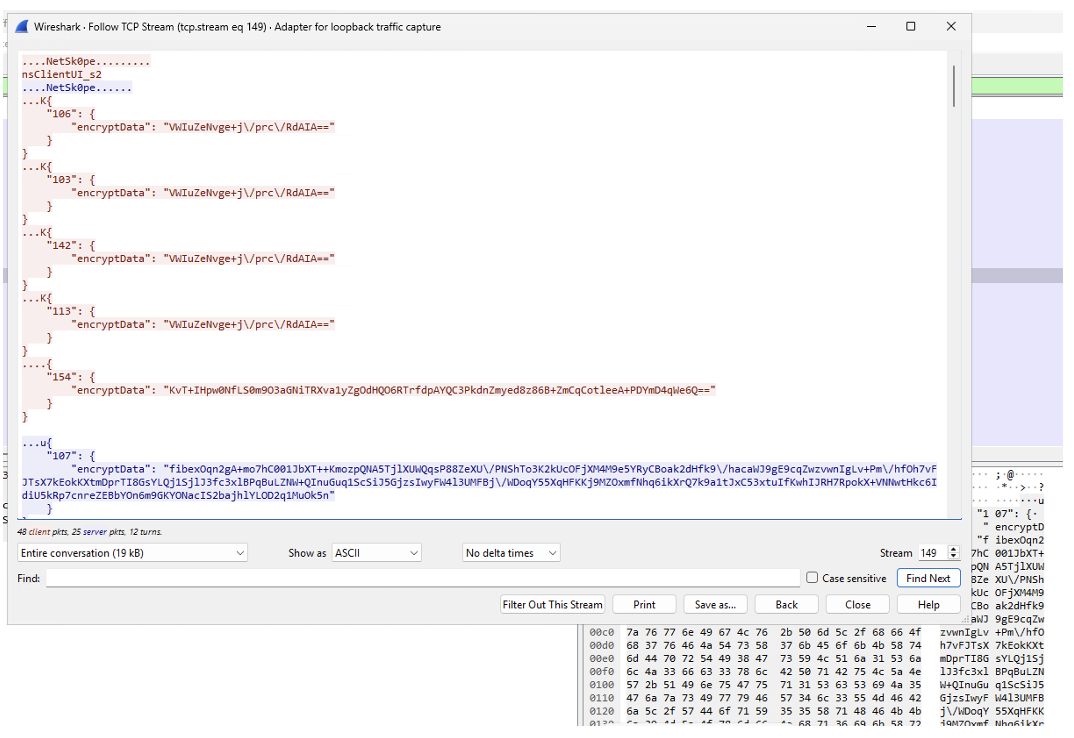The height and width of the screenshot is (738, 1074).
Task: Click the Find Next button
Action: tap(928, 578)
